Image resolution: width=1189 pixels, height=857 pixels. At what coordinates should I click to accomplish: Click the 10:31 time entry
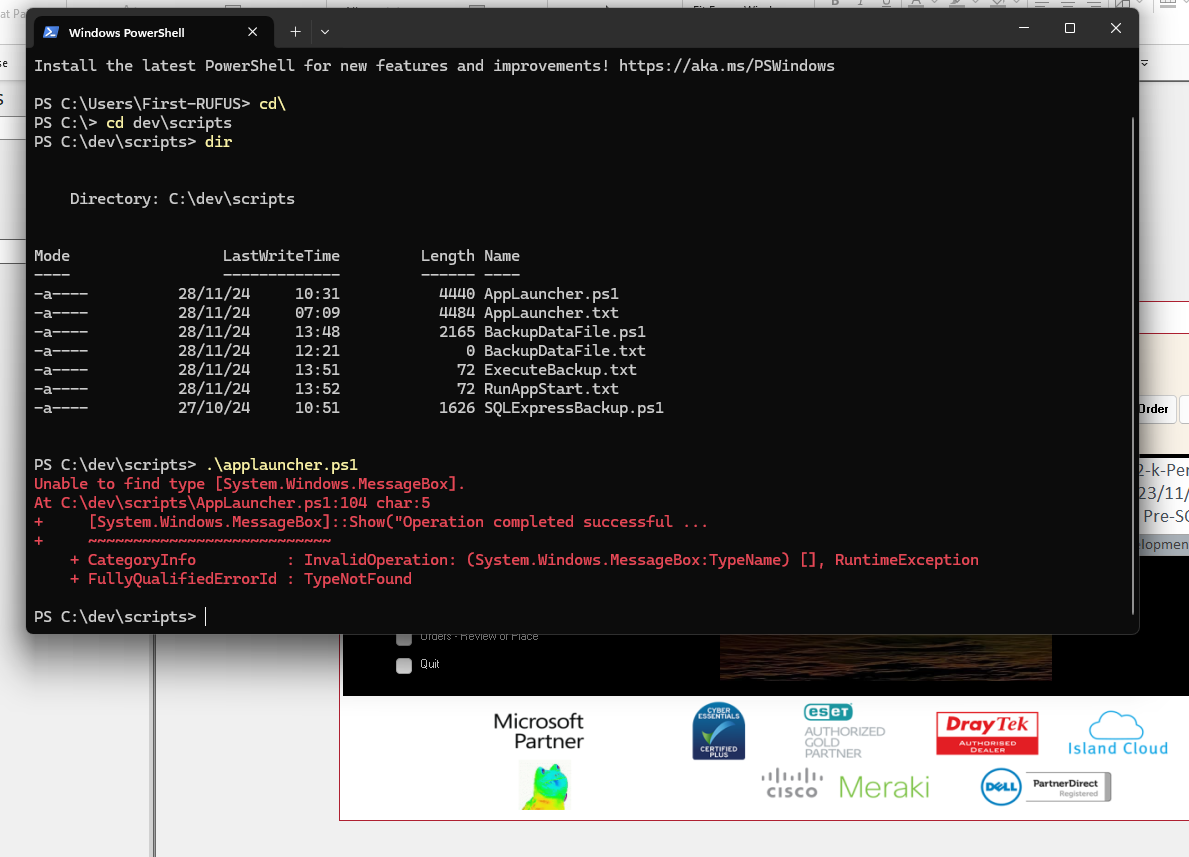pos(317,294)
